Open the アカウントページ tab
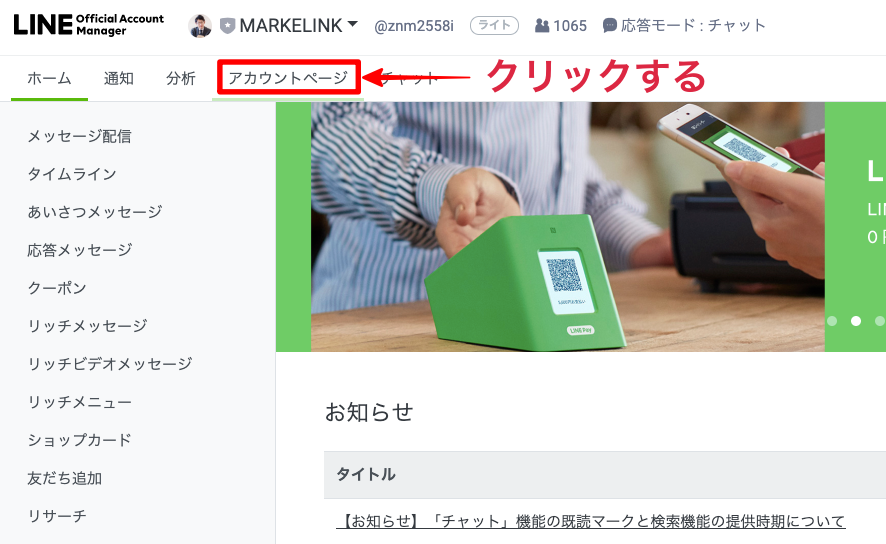Screen dimensions: 886x544 288,77
